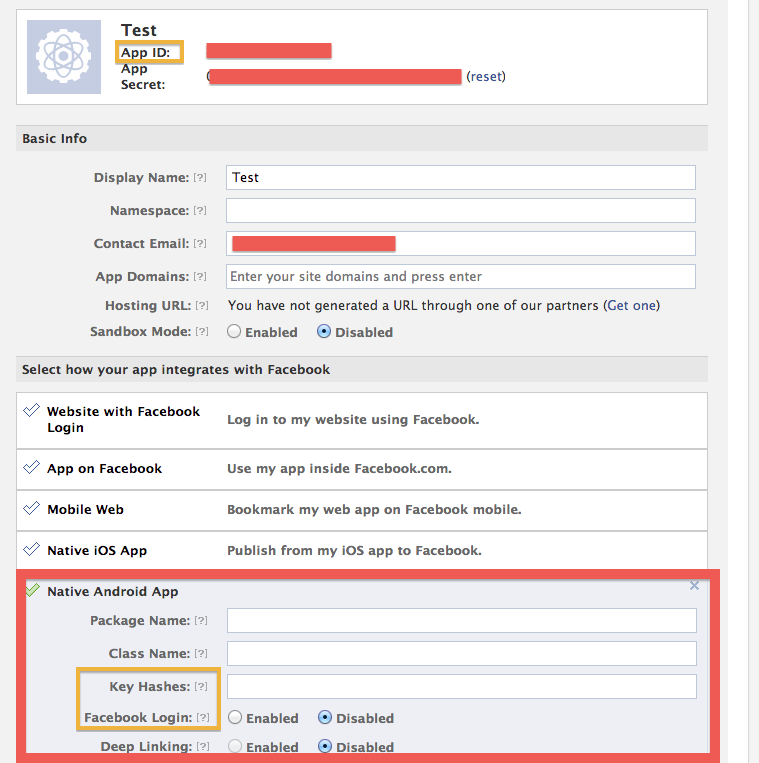
Task: Click the Native iOS App checkmark icon
Action: click(32, 549)
